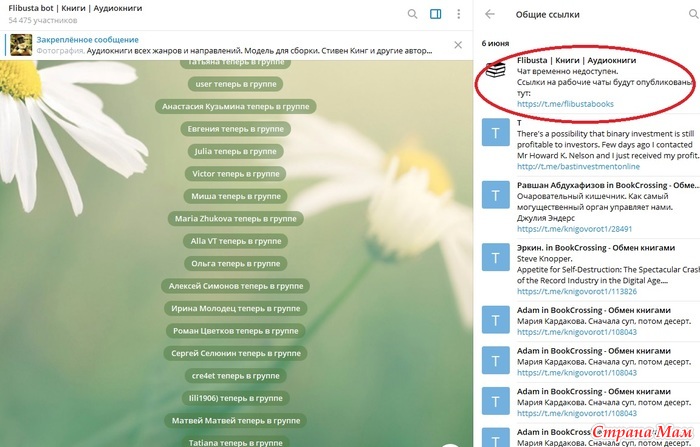Click the '6 июня' date header
Screen dimensions: 700x447
point(495,43)
